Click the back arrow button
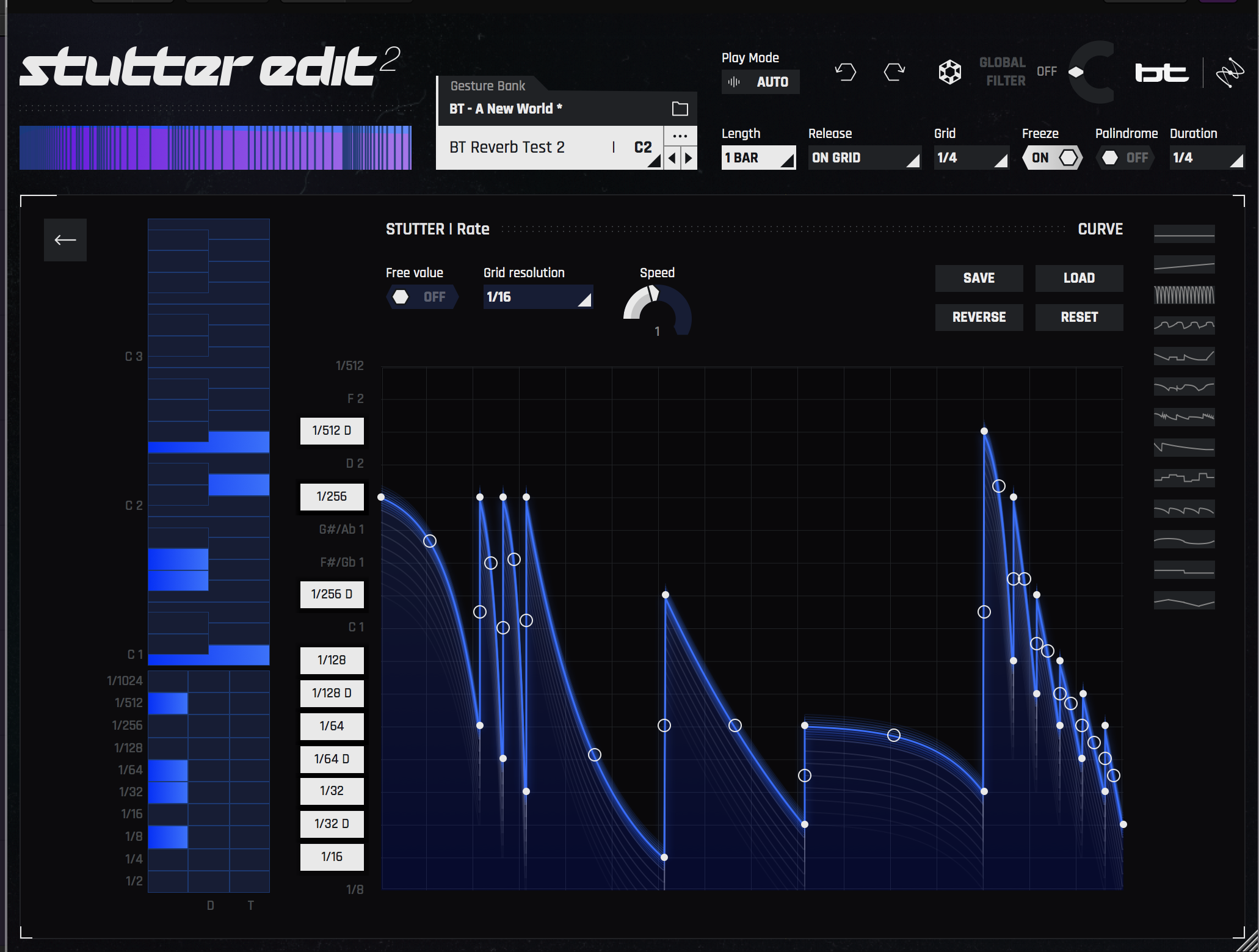1259x952 pixels. 65,240
